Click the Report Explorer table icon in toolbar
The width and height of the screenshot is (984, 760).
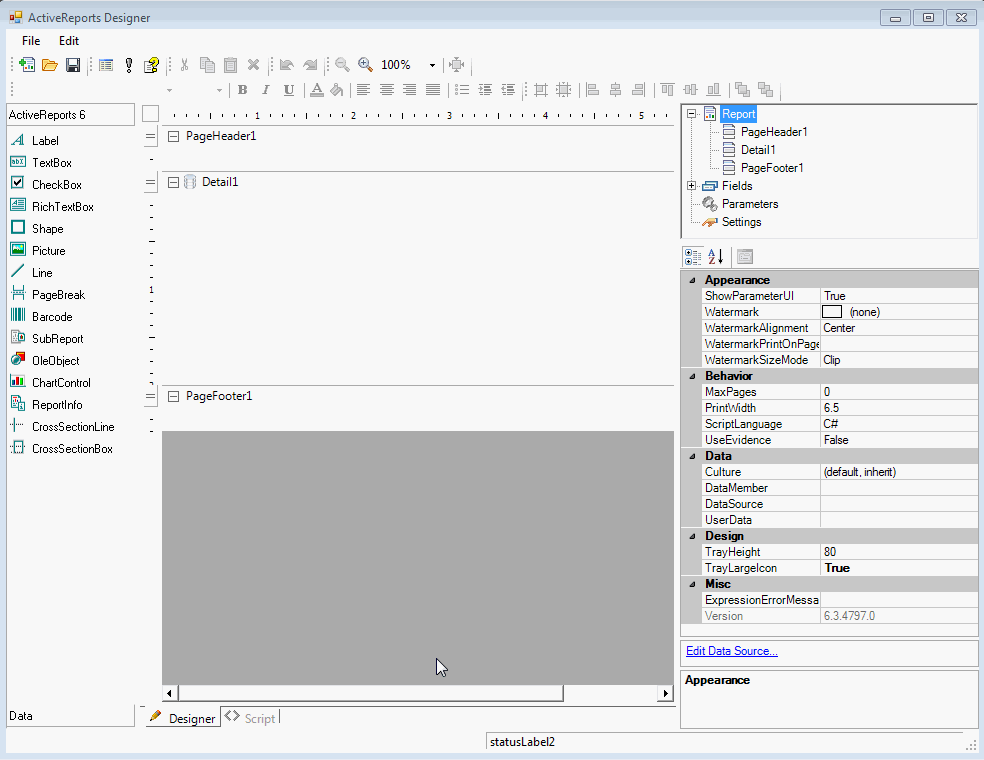point(106,65)
